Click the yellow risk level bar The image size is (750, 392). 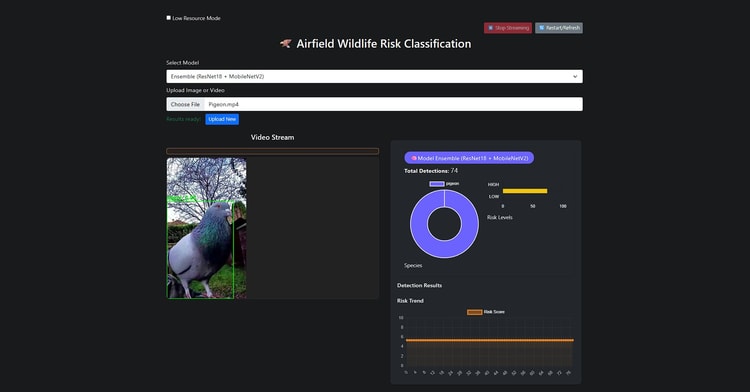pyautogui.click(x=525, y=191)
